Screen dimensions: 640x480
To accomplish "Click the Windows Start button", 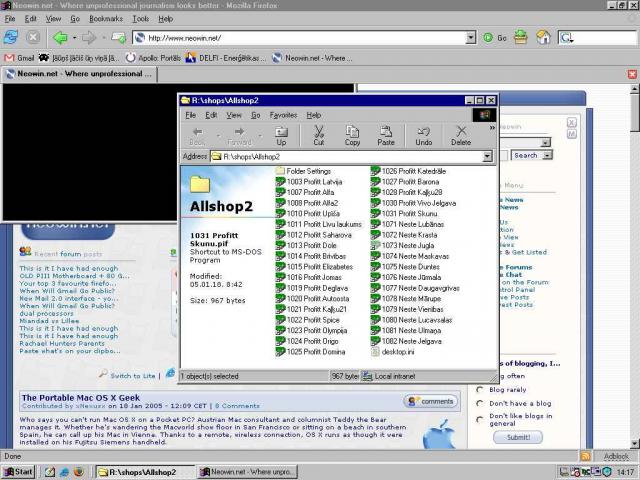I will 18,471.
